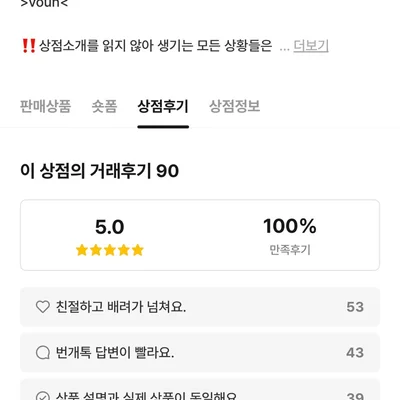
Task: Go to the 상점정보 tab
Action: 235,107
